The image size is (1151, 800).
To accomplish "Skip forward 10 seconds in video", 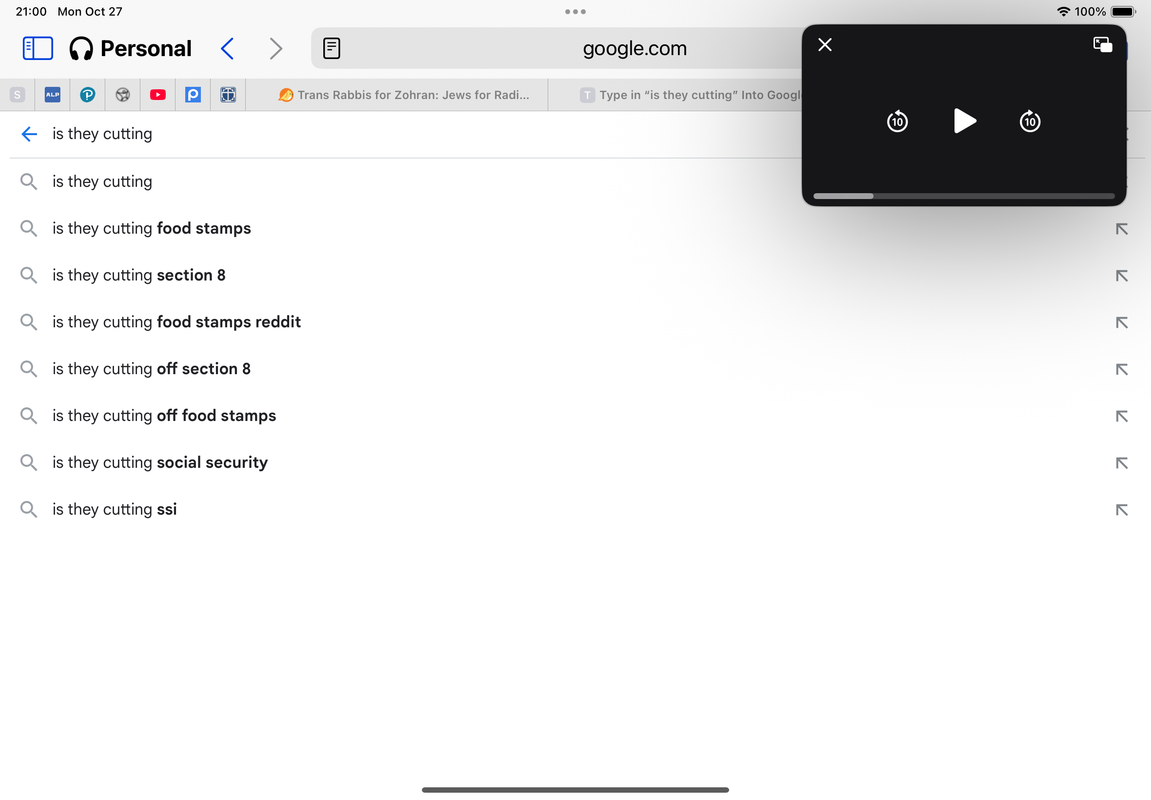I will [x=1030, y=121].
